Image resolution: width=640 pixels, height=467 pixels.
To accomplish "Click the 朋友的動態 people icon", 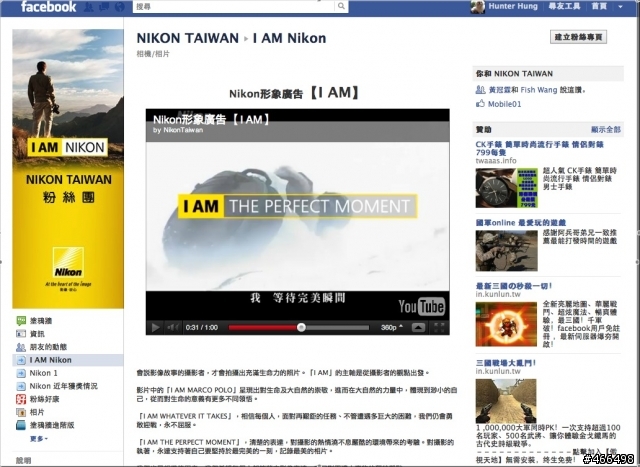I will pyautogui.click(x=21, y=347).
